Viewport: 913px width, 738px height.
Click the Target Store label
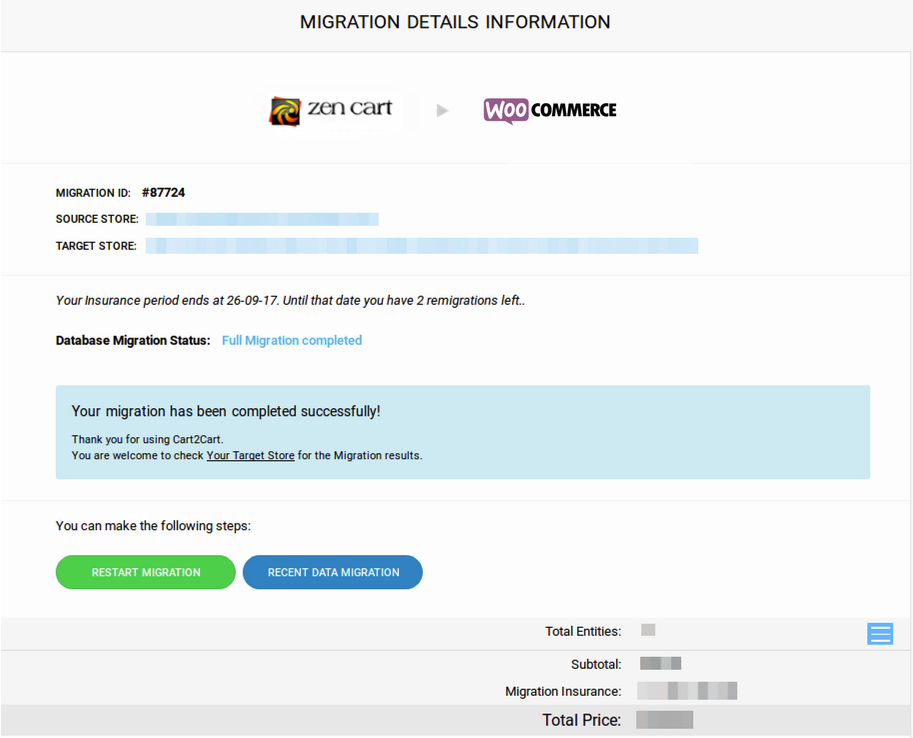pyautogui.click(x=96, y=246)
